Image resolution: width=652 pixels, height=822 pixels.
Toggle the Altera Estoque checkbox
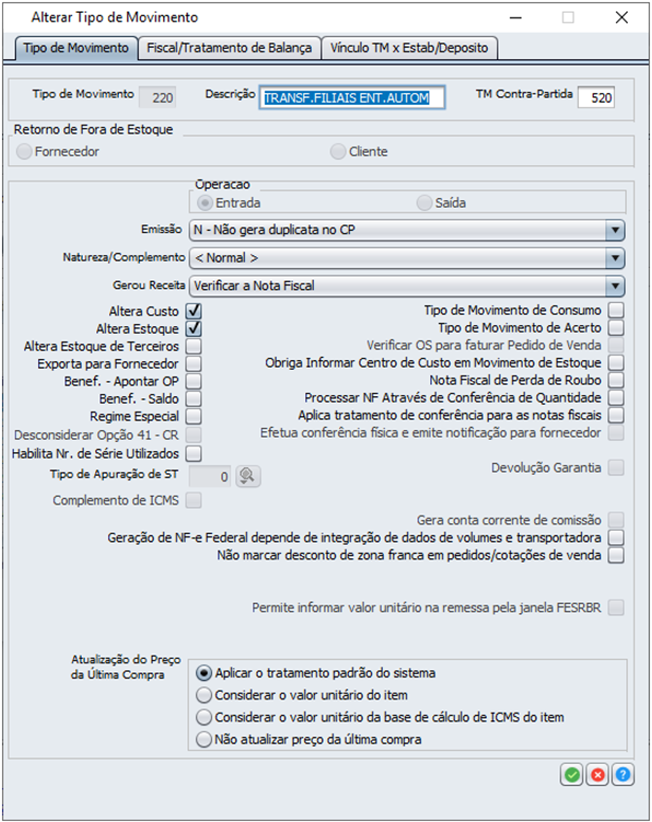click(x=194, y=329)
